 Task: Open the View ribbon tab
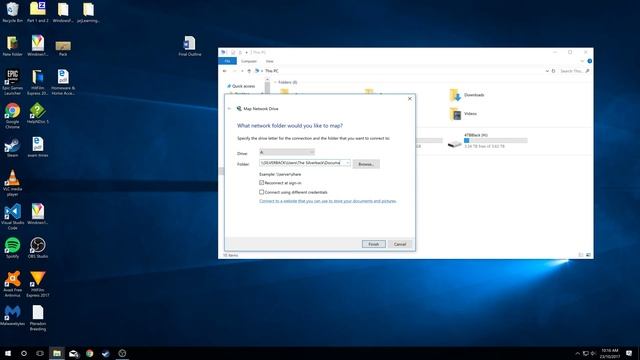269,61
